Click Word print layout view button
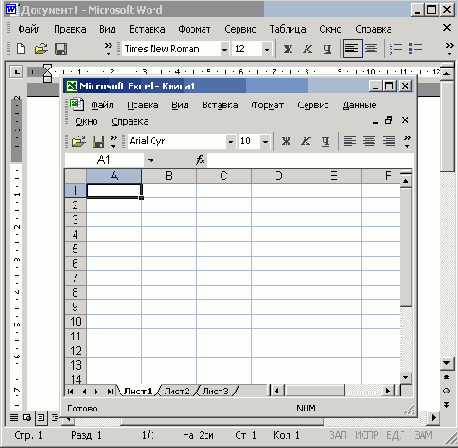458x448 pixels. point(41,417)
